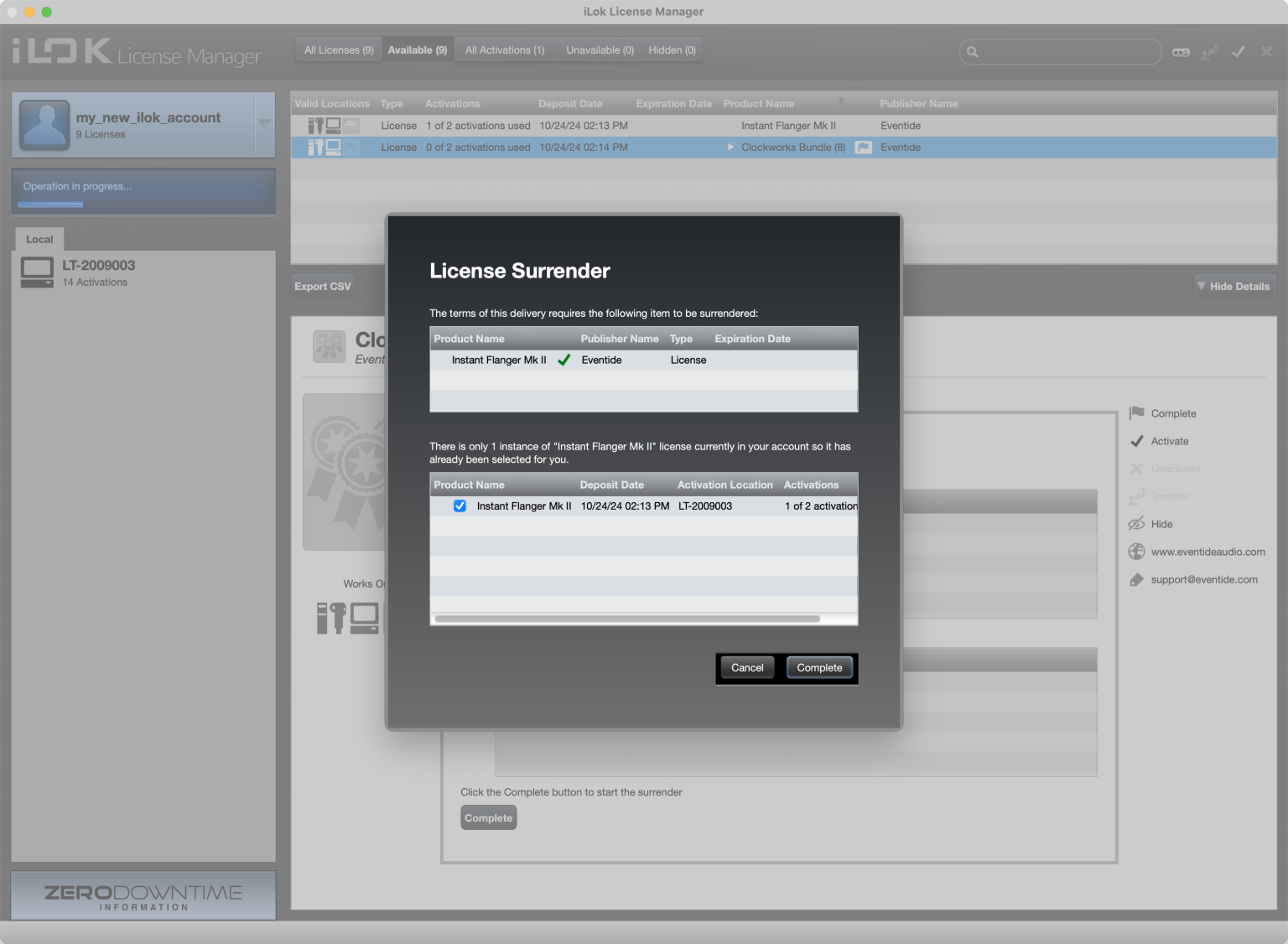Click the iLok key icon in the toolbar
This screenshot has height=944, width=1288.
tap(1181, 51)
